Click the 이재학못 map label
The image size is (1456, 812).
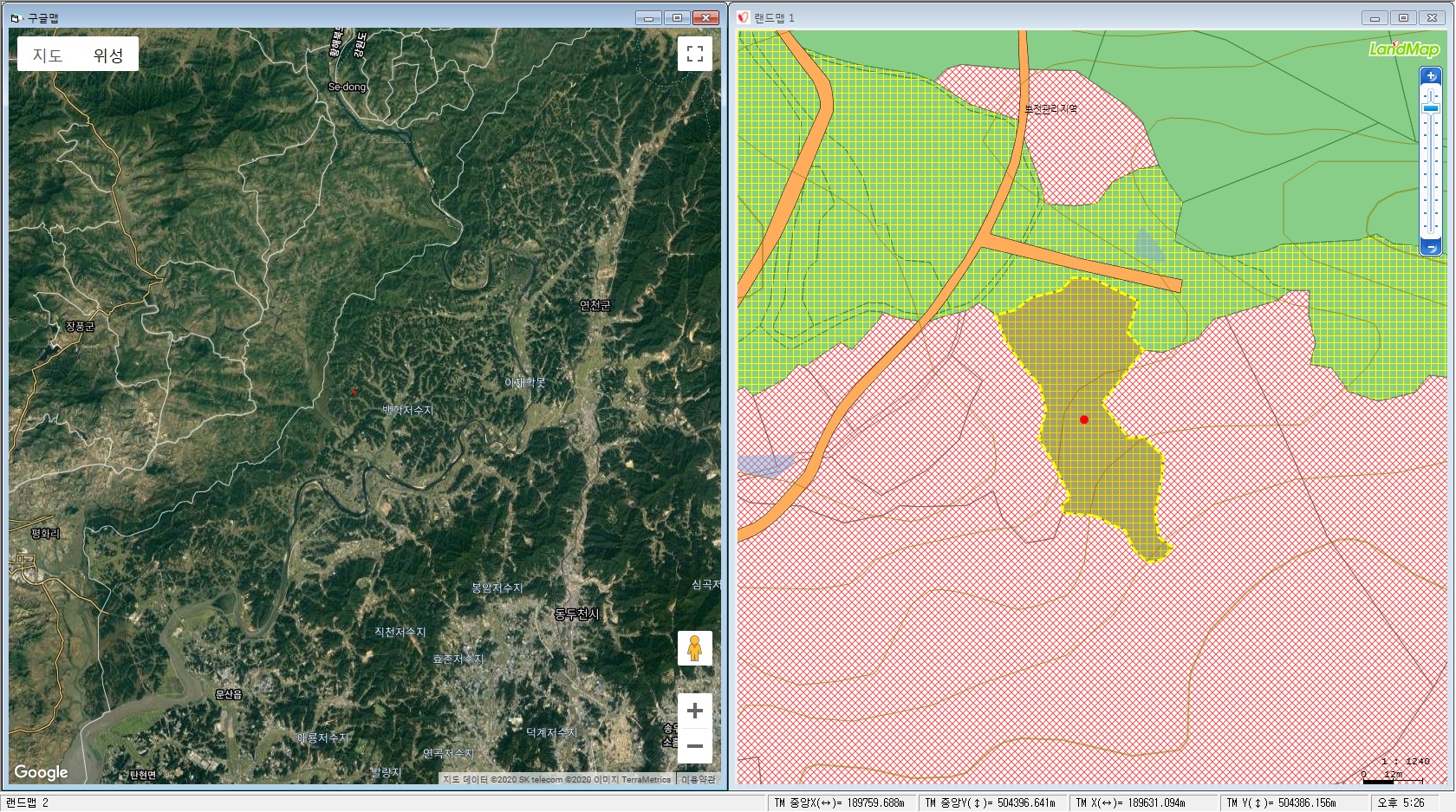pyautogui.click(x=525, y=382)
